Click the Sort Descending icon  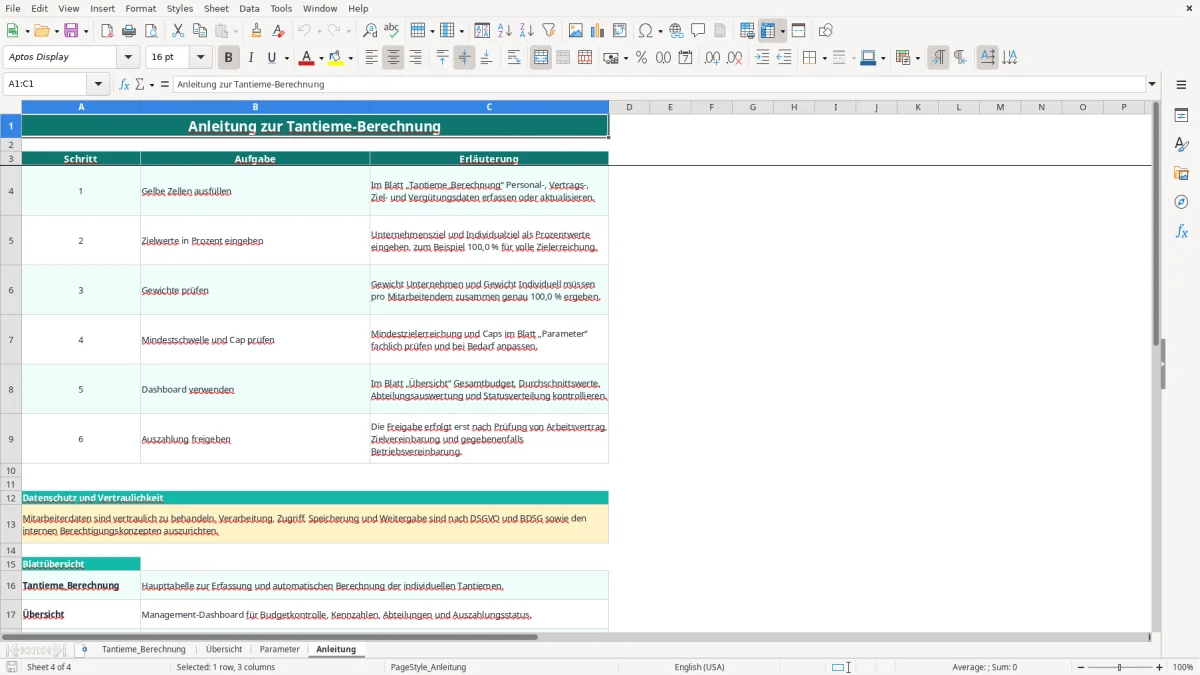(x=527, y=31)
